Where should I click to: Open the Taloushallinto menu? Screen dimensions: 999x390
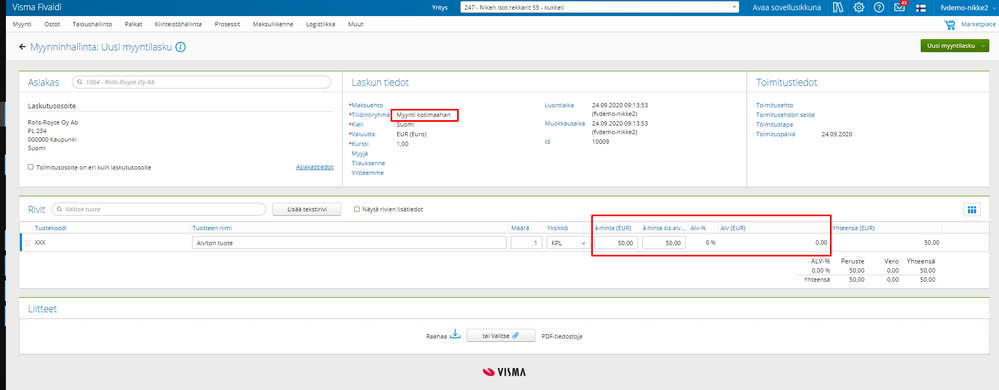click(x=92, y=24)
